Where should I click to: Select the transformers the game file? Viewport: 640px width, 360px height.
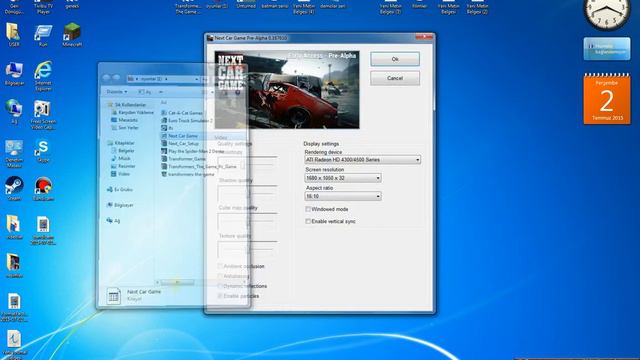188,174
